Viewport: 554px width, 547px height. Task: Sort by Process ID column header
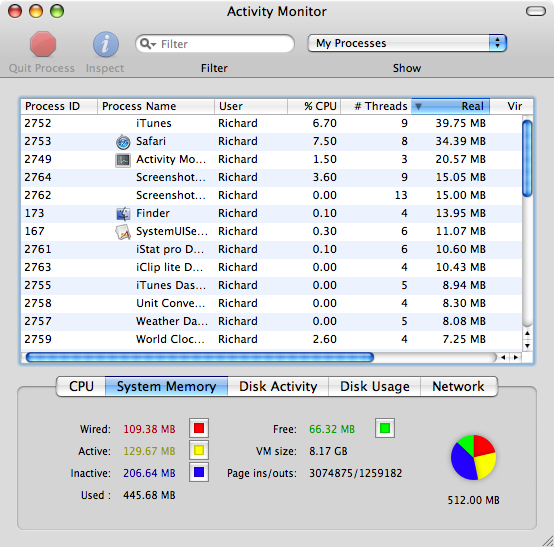pyautogui.click(x=59, y=106)
